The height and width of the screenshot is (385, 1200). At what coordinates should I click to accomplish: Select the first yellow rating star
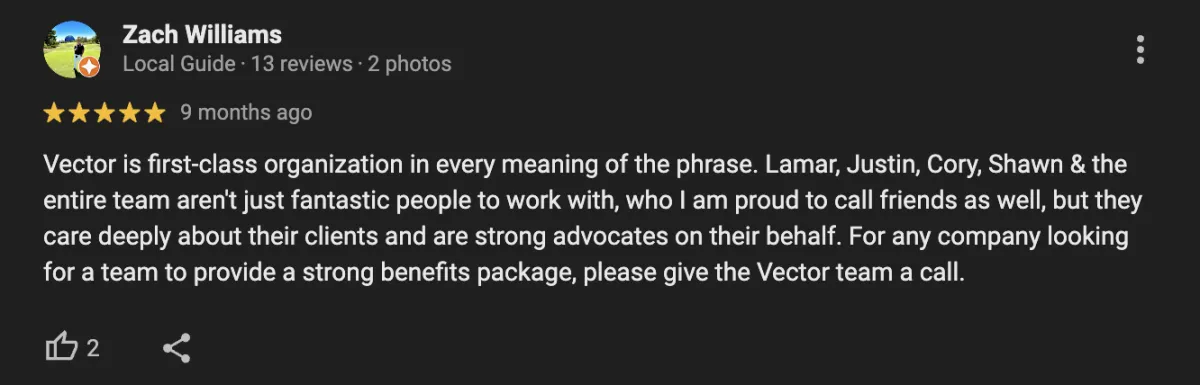[x=54, y=113]
